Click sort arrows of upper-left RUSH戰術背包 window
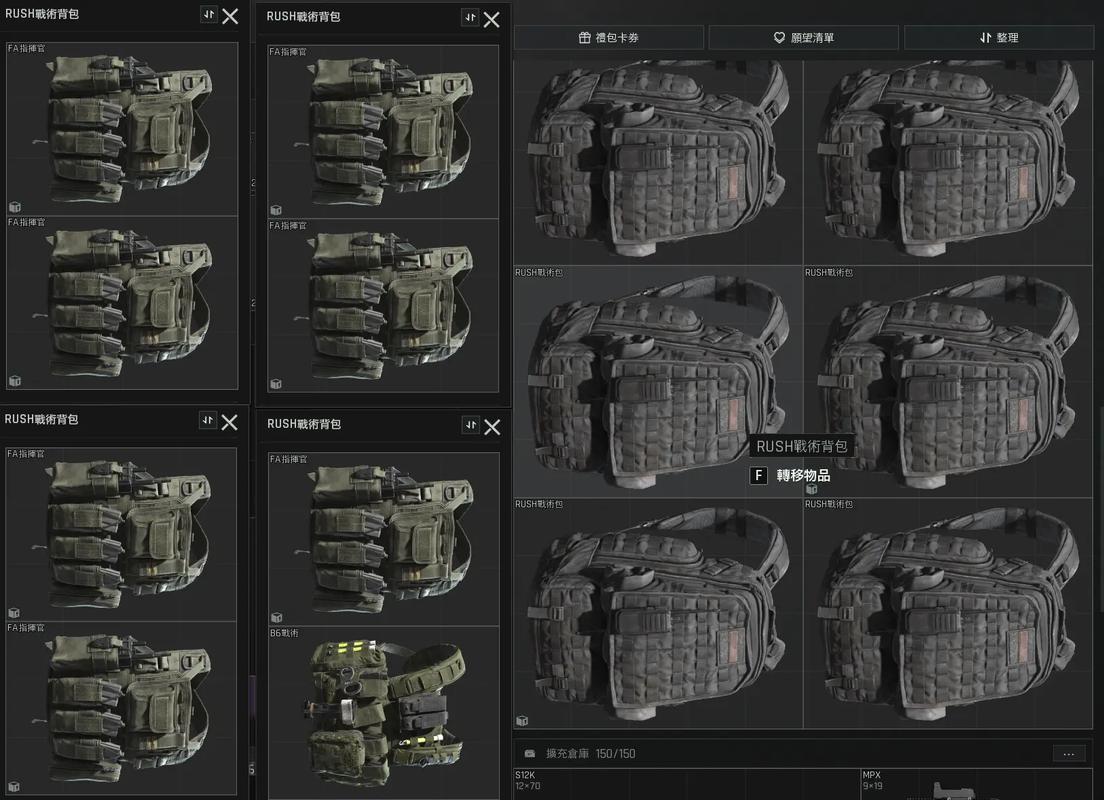 coord(208,14)
